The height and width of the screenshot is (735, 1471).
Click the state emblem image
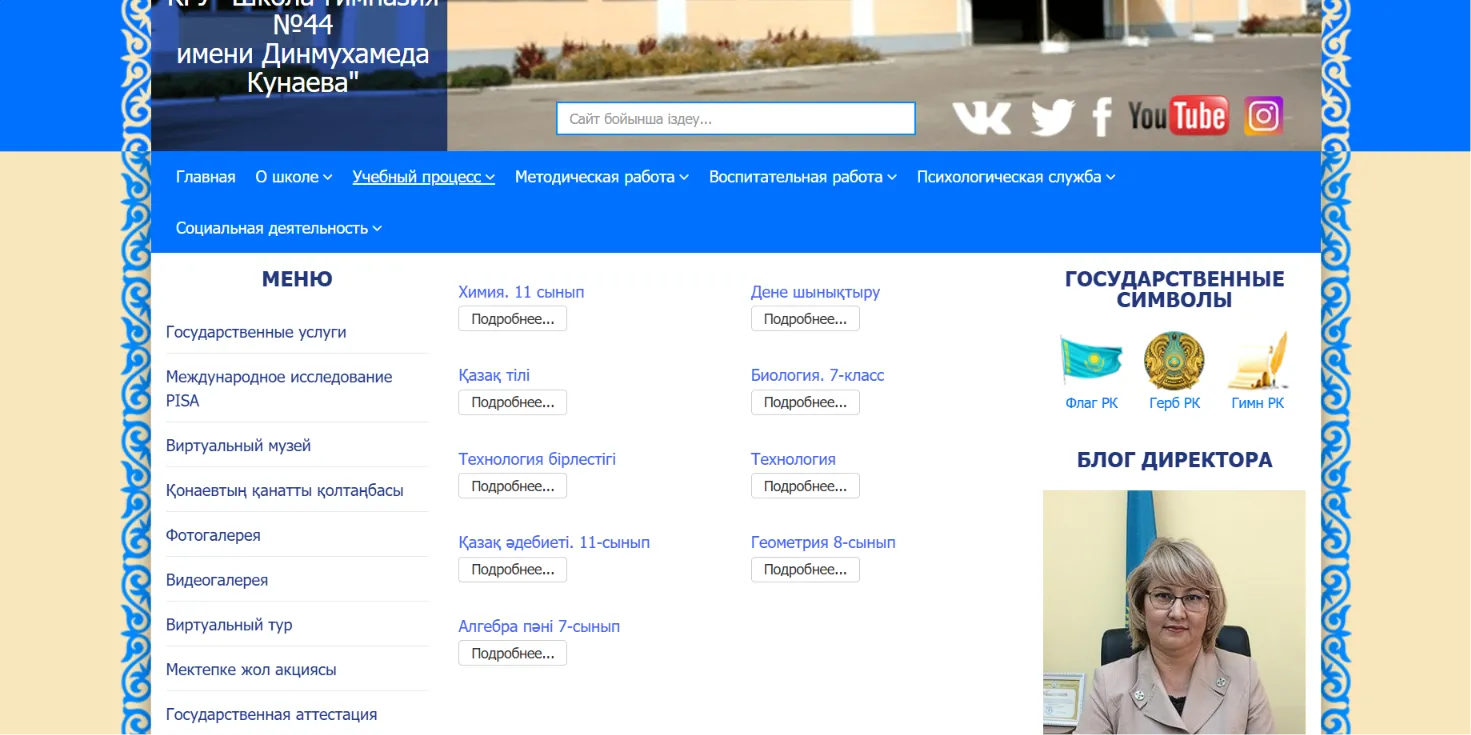[x=1174, y=361]
